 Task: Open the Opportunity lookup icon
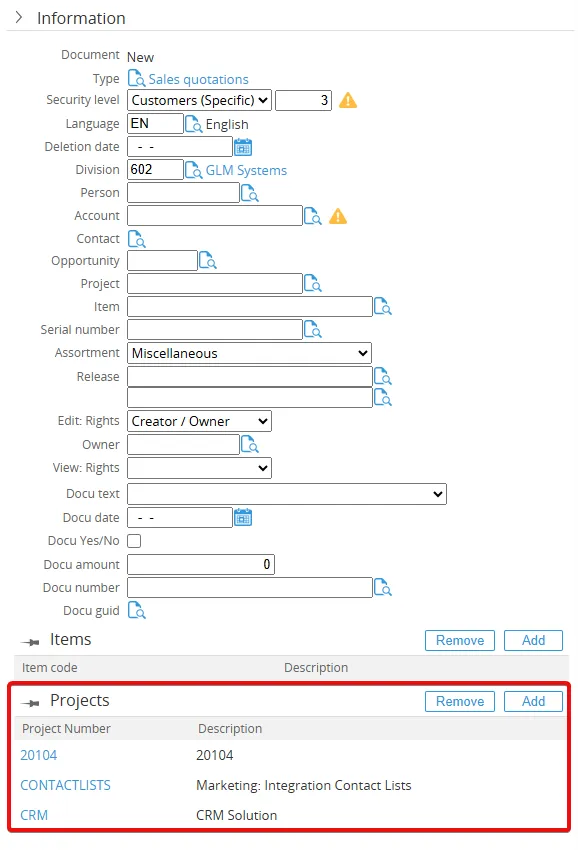pyautogui.click(x=208, y=261)
